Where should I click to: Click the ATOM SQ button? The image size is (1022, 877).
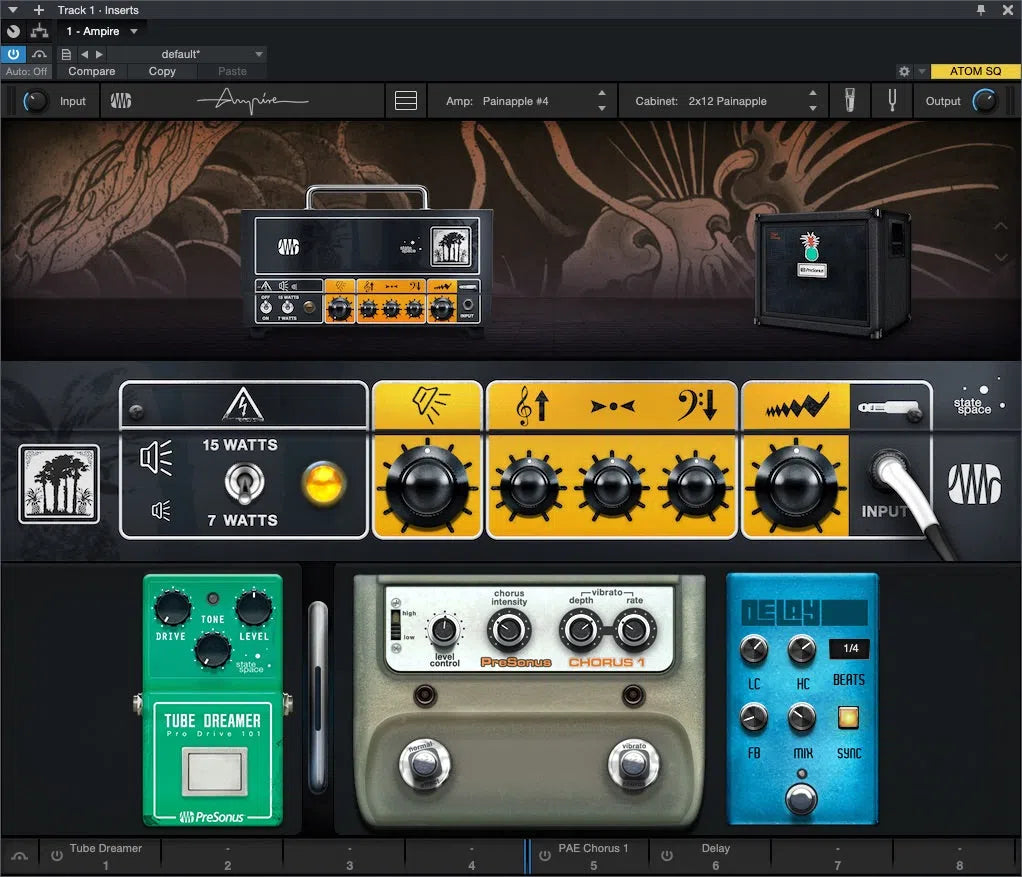pos(975,71)
